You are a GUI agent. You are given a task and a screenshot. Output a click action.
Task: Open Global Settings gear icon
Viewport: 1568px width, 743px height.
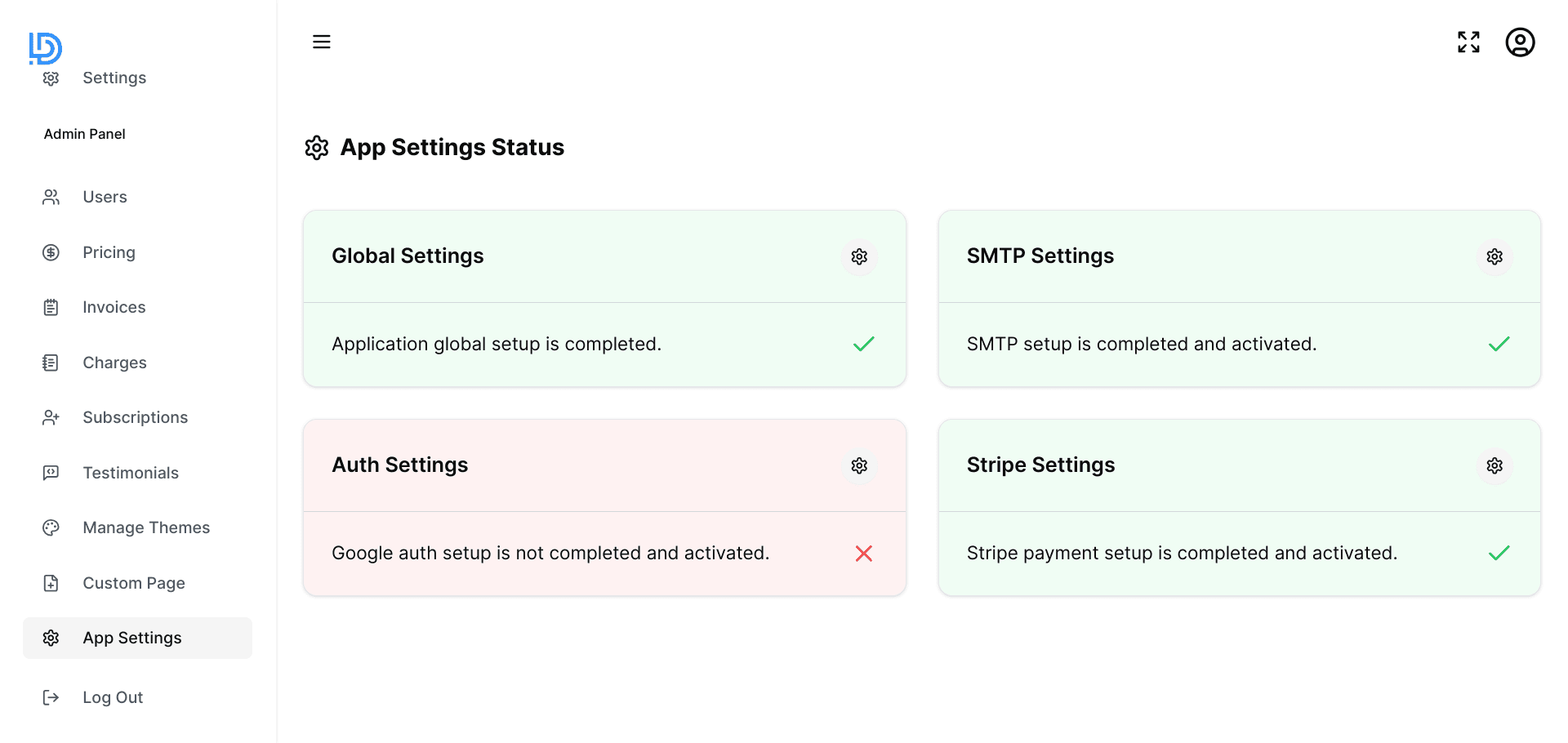click(x=859, y=256)
